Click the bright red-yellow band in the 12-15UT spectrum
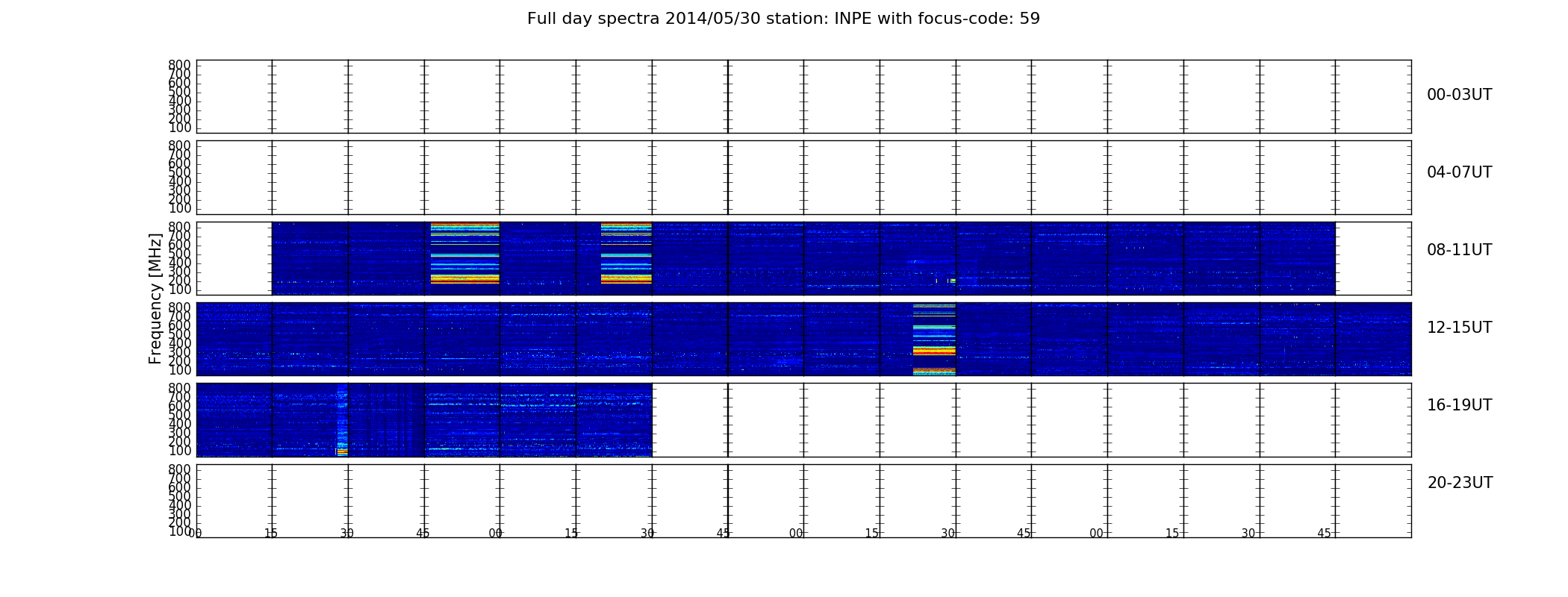The image size is (1568, 597). (934, 340)
